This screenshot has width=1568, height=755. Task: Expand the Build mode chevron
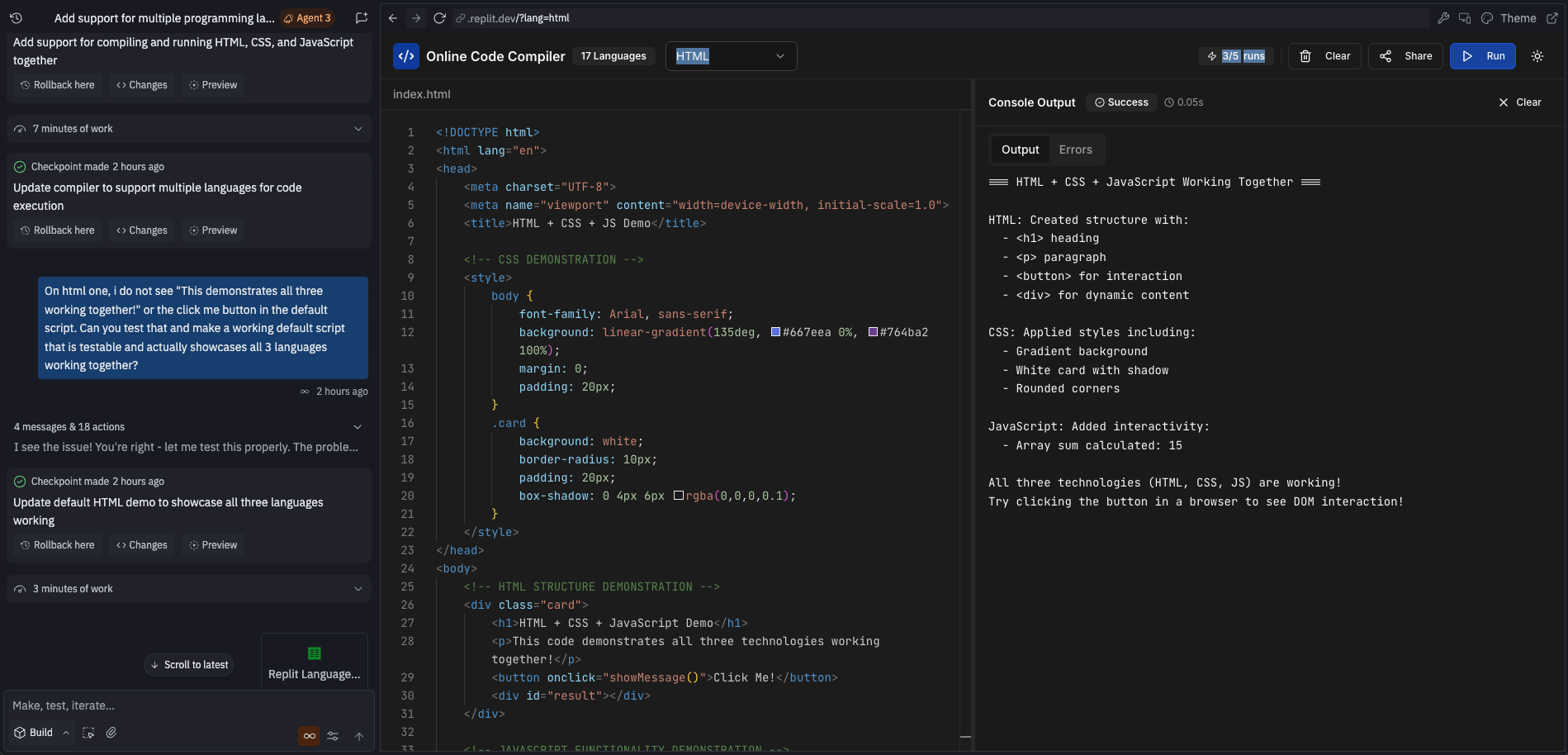[67, 732]
